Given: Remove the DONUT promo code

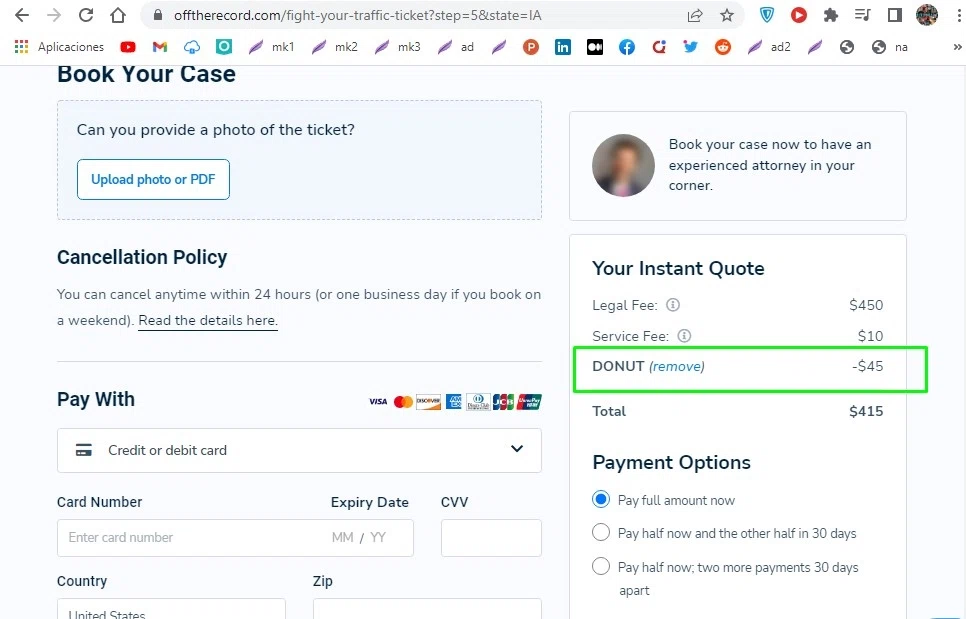Looking at the screenshot, I should coord(677,367).
